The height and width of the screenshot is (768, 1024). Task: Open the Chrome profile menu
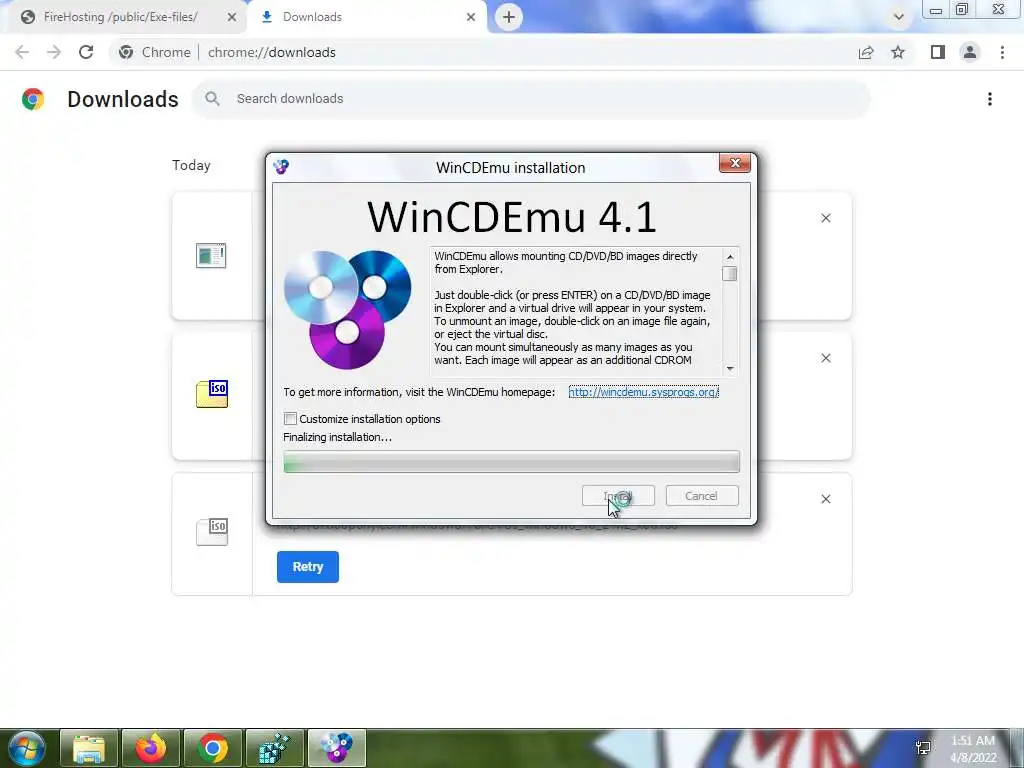(x=970, y=52)
